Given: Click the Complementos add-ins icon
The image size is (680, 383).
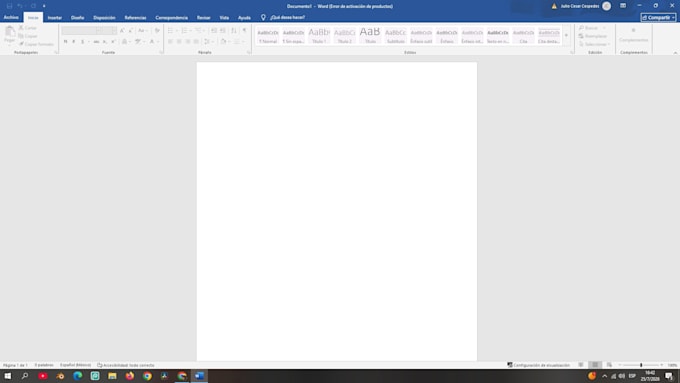Looking at the screenshot, I should (x=633, y=30).
